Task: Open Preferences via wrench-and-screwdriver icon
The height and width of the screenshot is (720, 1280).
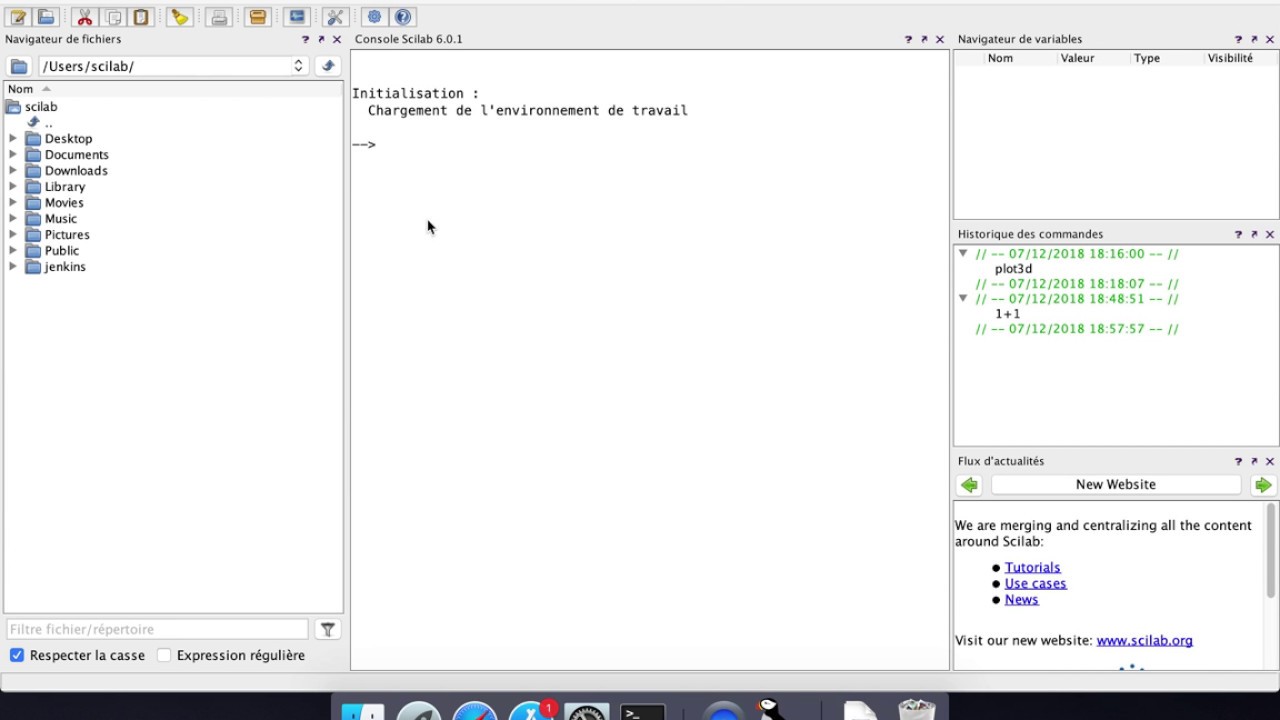Action: point(335,17)
